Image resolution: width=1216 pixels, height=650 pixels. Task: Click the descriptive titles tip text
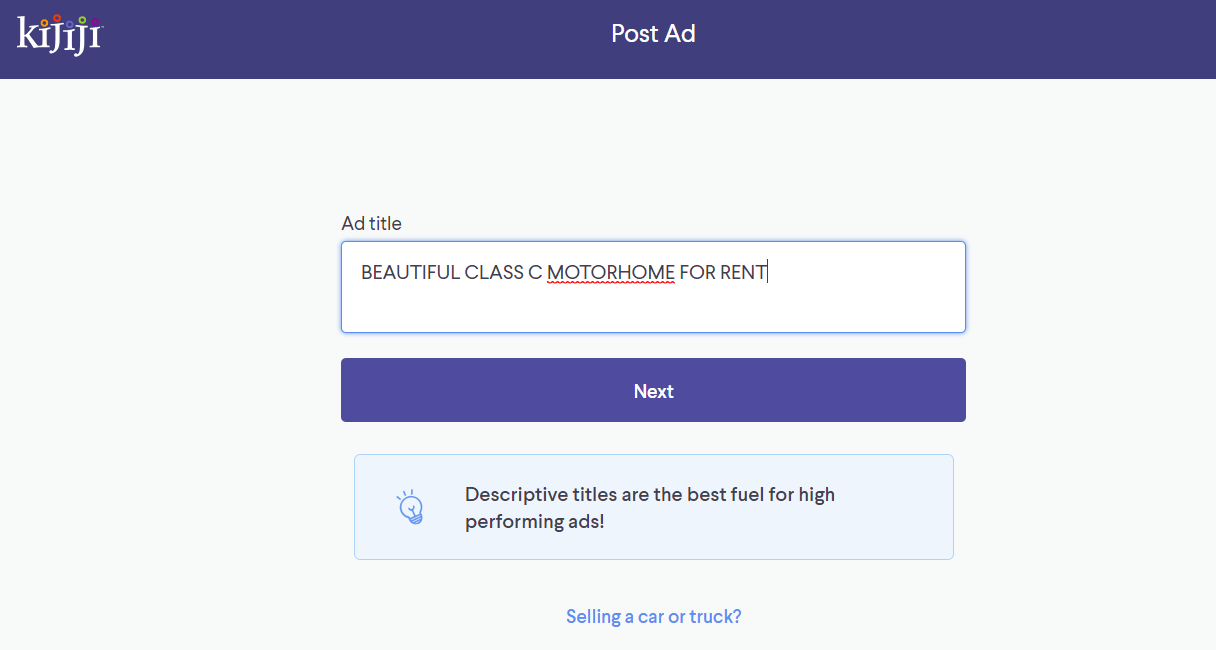click(x=650, y=507)
